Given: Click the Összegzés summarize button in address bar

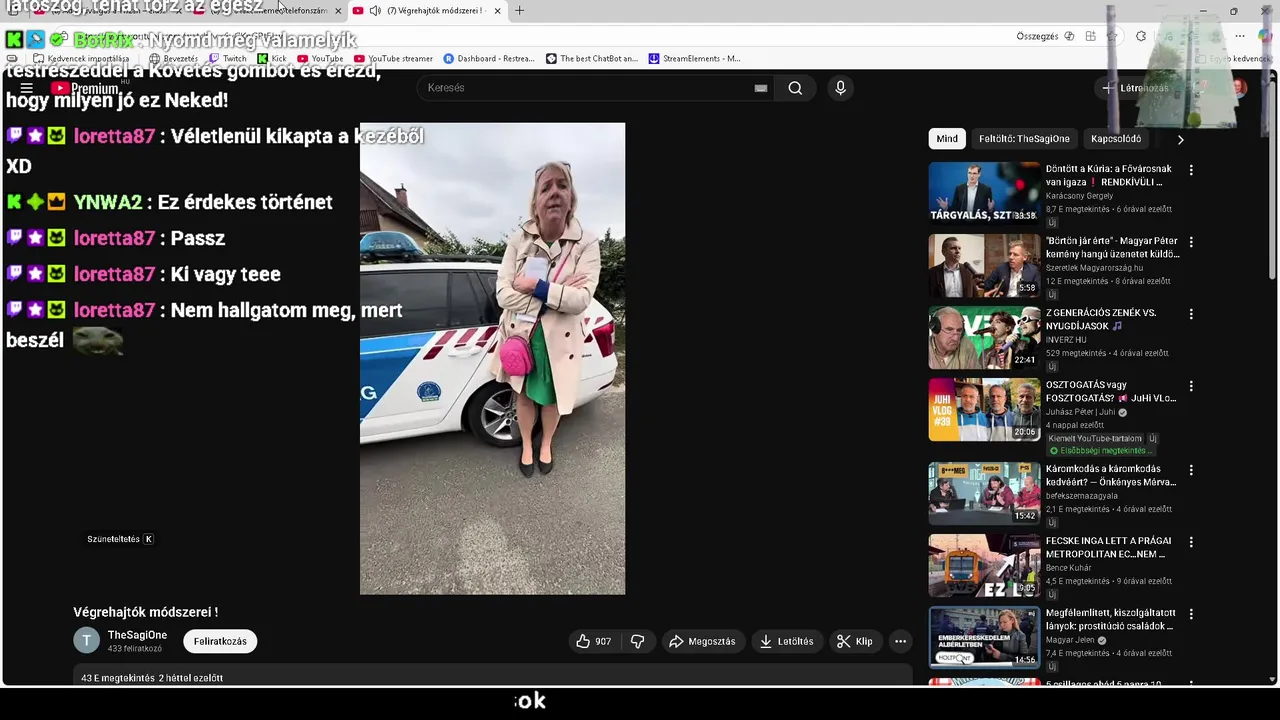Looking at the screenshot, I should coord(1044,36).
